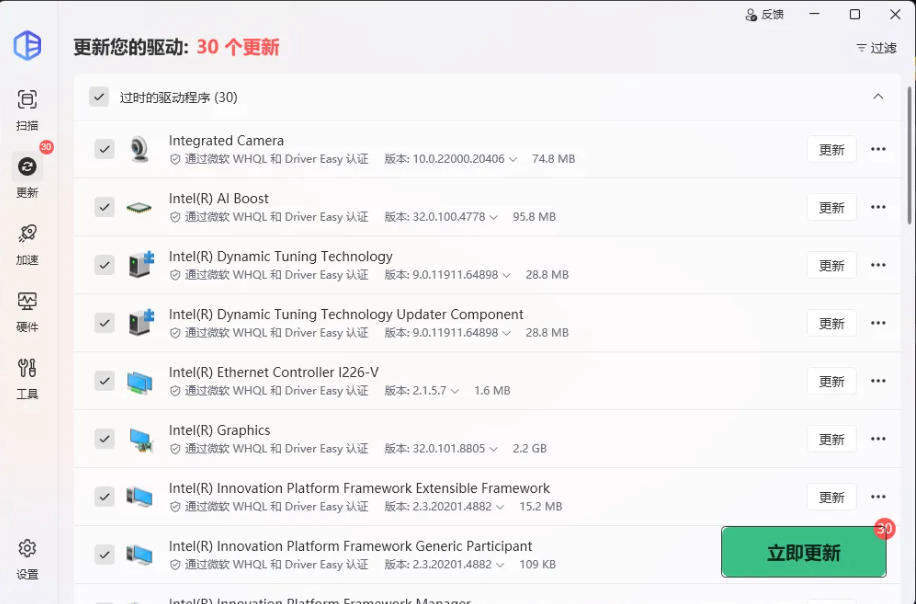
Task: Update the Extensible Framework driver
Action: [x=832, y=497]
